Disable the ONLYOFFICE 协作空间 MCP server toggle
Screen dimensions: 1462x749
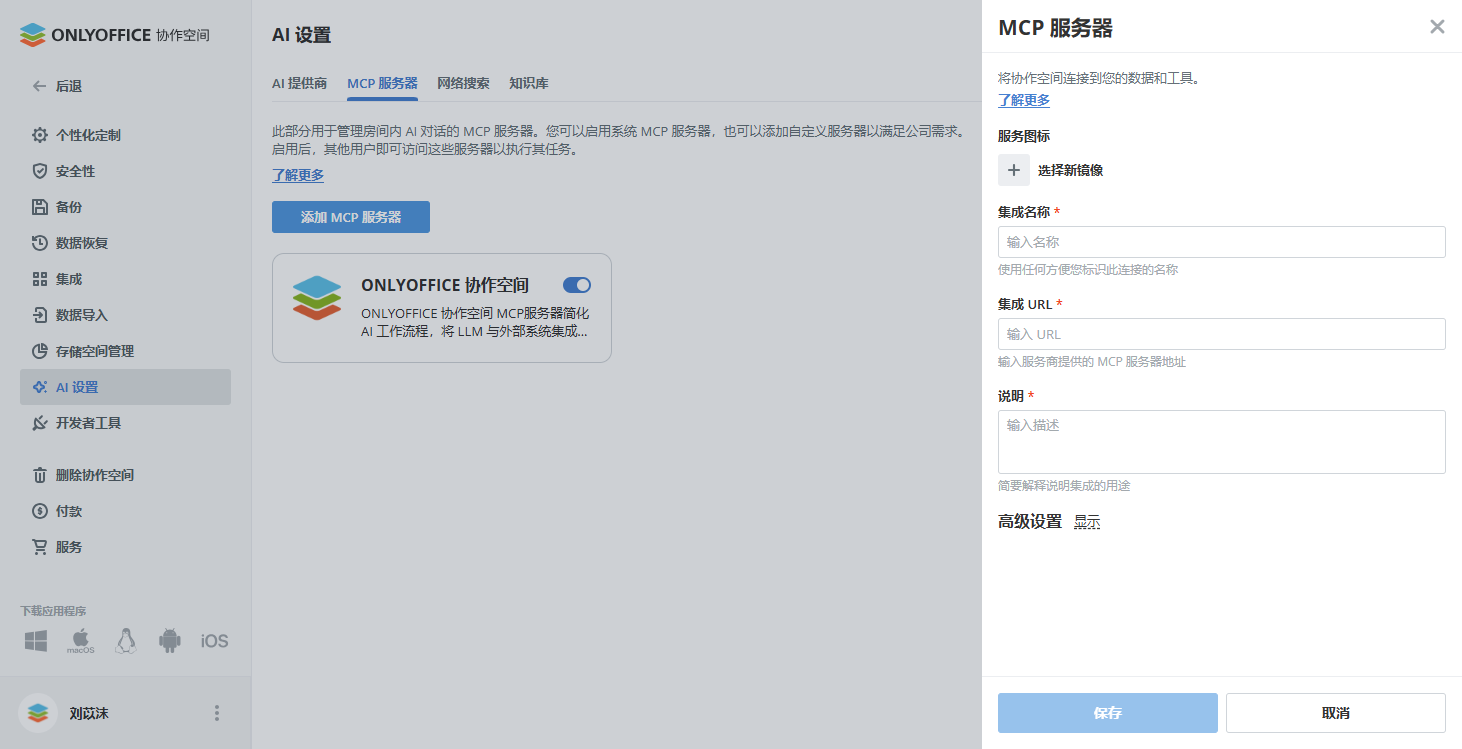pyautogui.click(x=576, y=284)
